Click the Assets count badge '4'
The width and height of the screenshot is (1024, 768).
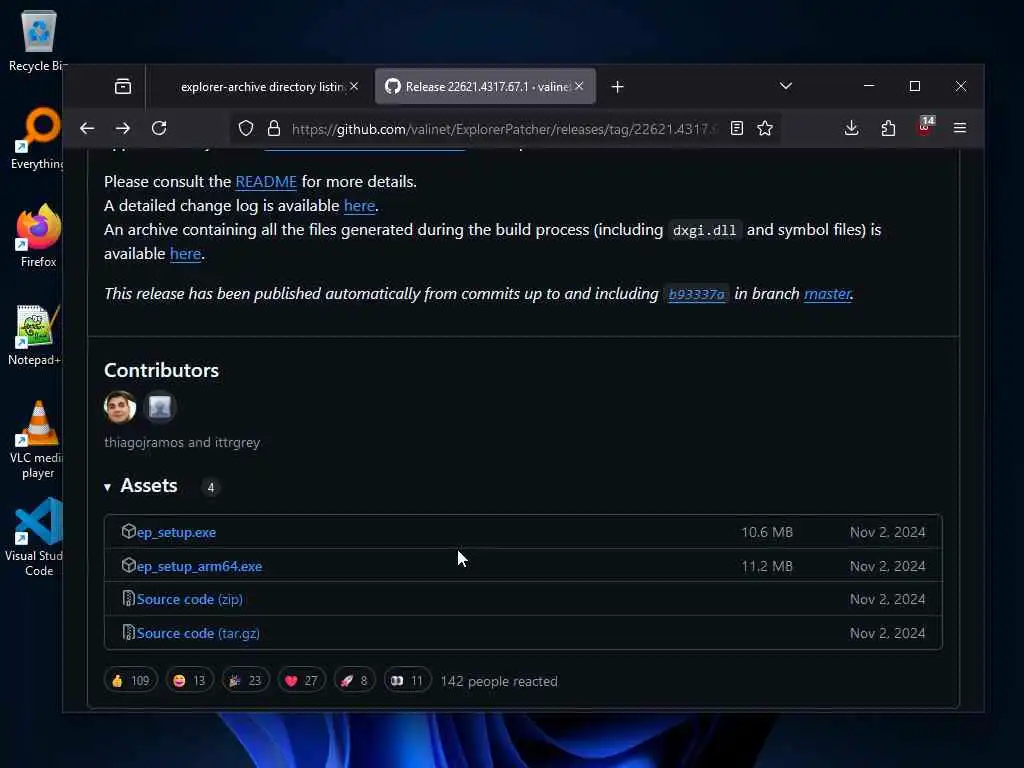point(210,487)
